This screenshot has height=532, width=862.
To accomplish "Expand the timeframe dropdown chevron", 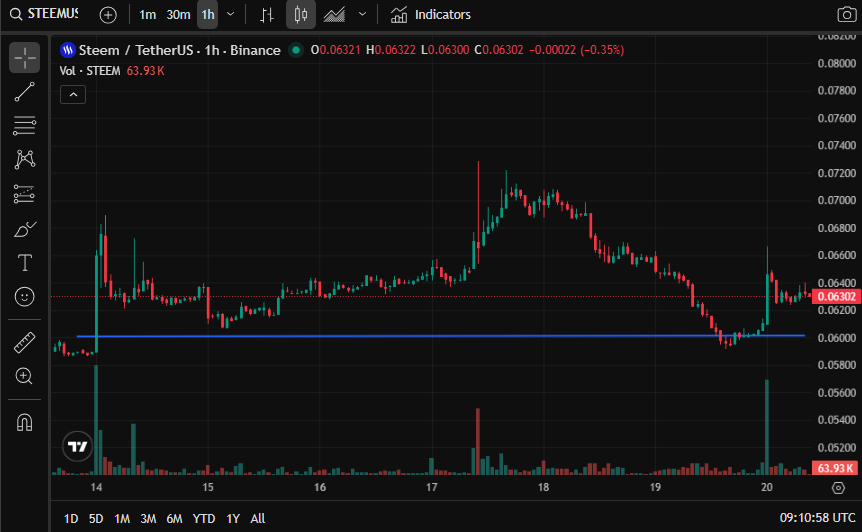I will coord(231,14).
